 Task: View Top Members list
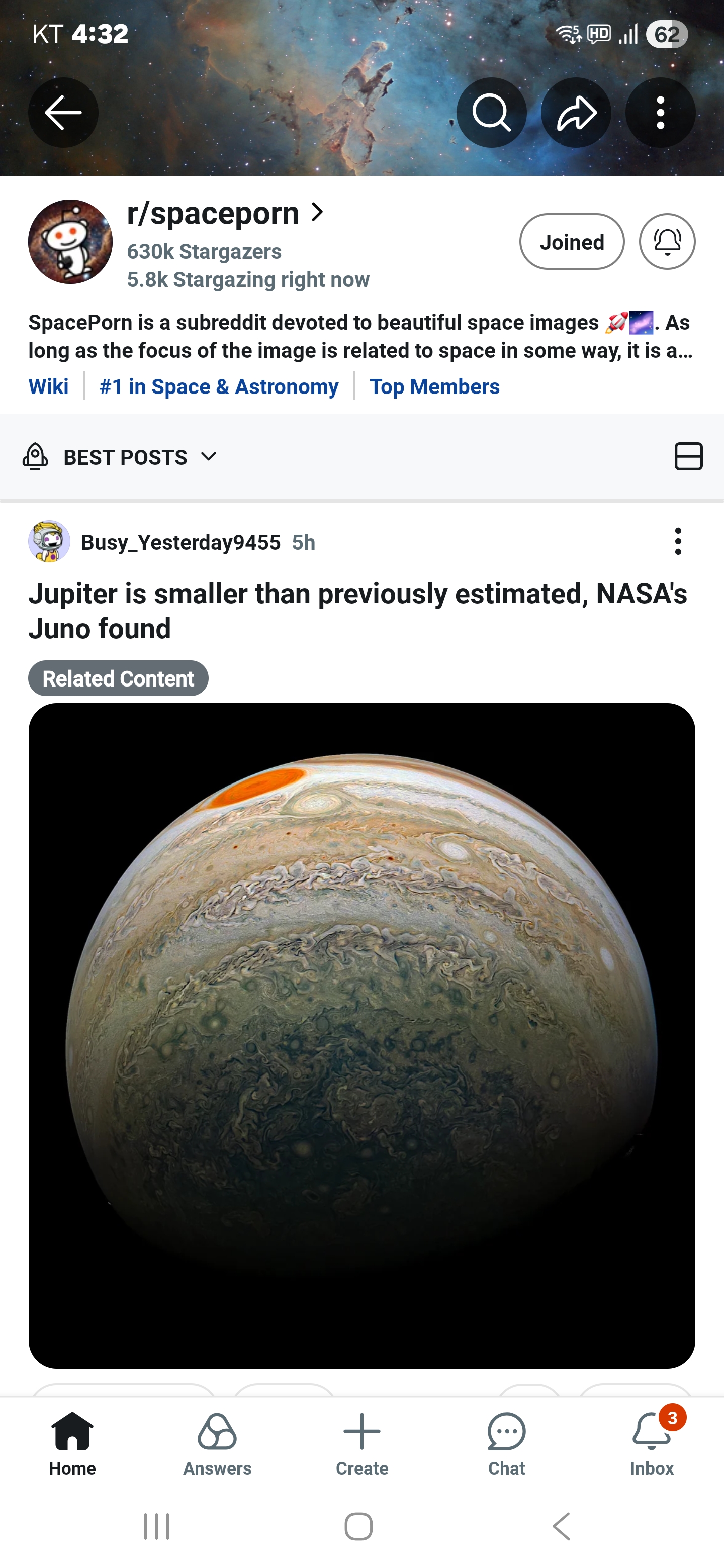(434, 386)
